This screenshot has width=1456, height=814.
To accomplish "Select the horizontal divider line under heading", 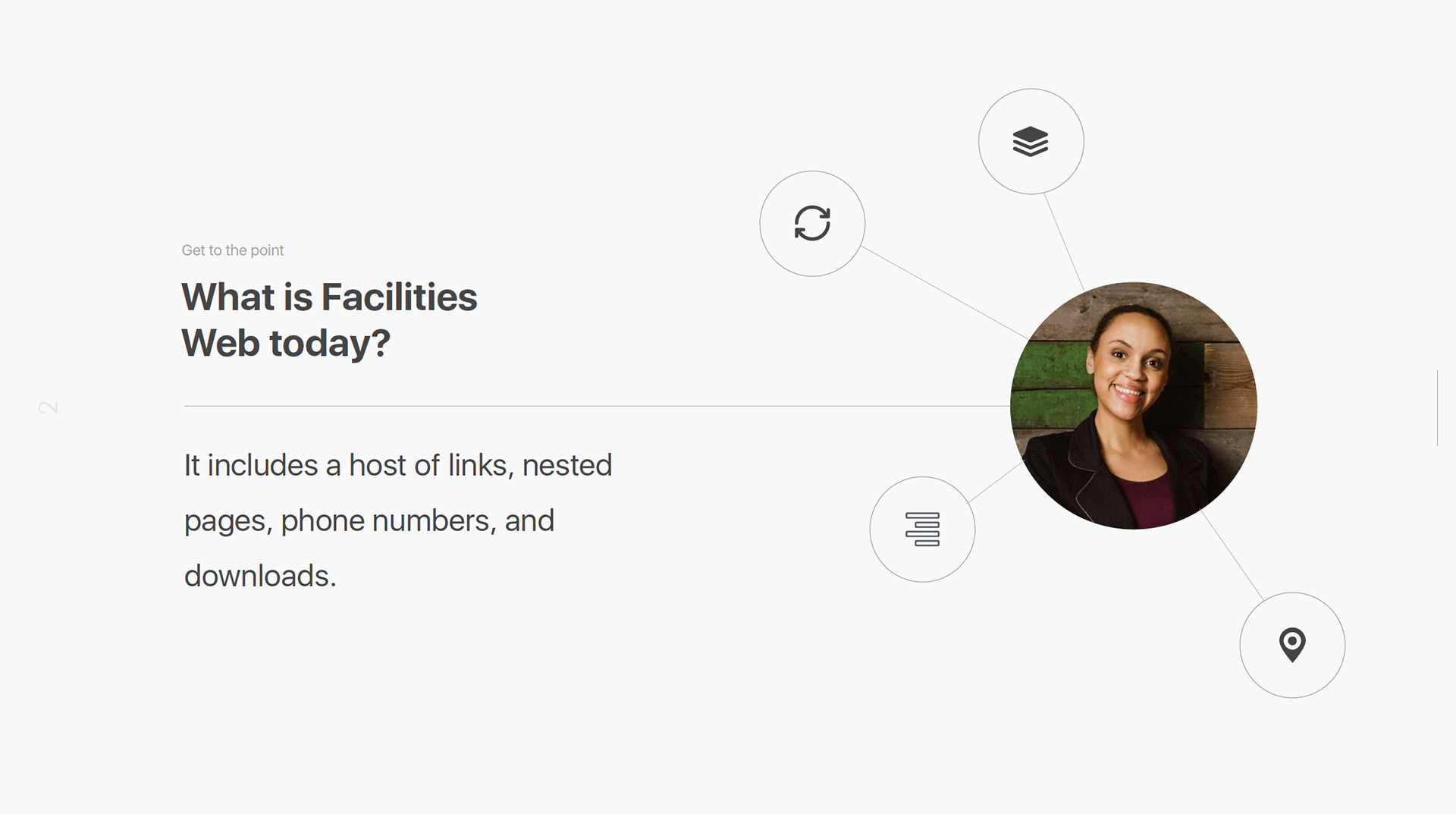I will (597, 406).
